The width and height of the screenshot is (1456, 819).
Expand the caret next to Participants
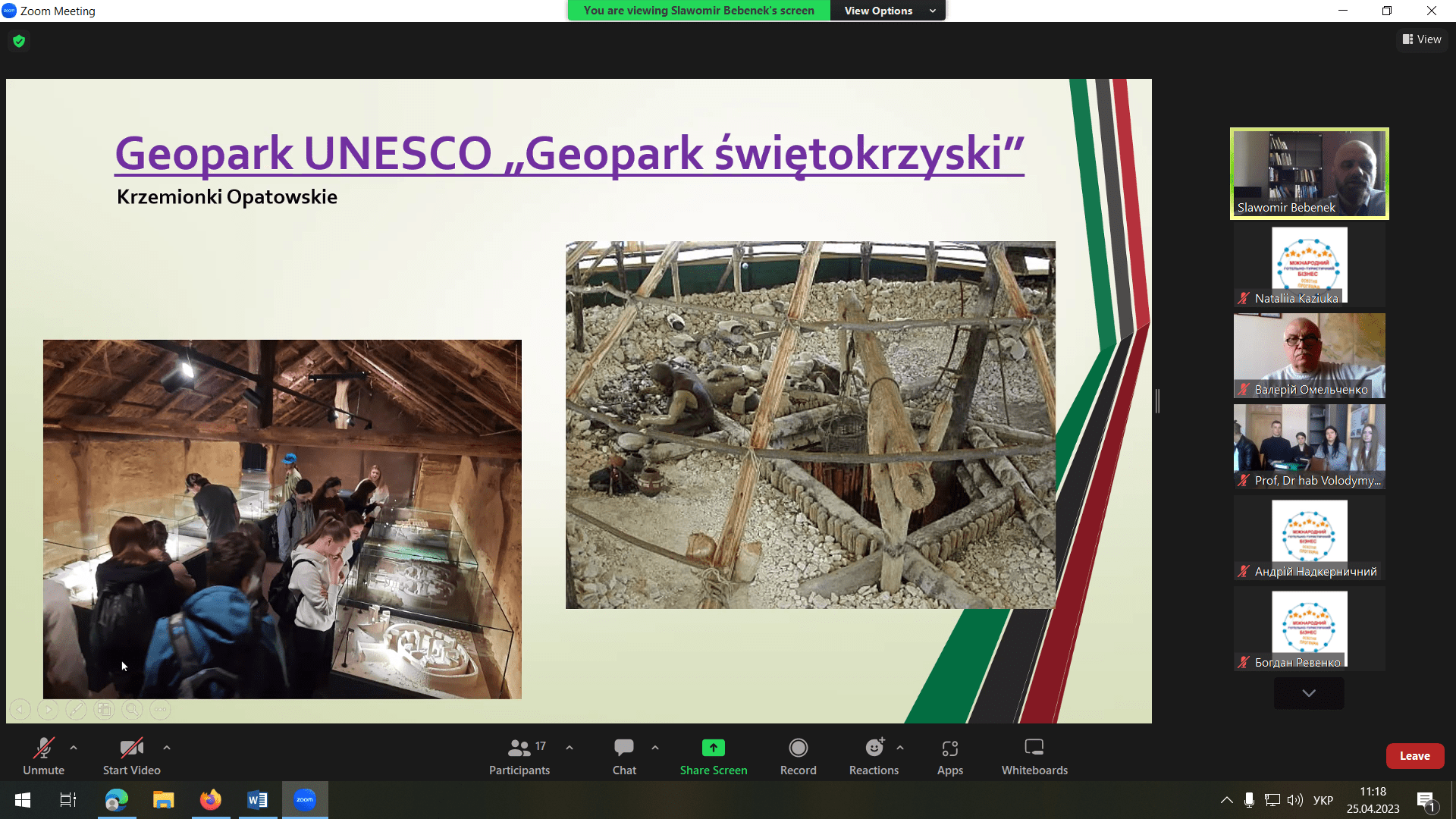[x=570, y=748]
